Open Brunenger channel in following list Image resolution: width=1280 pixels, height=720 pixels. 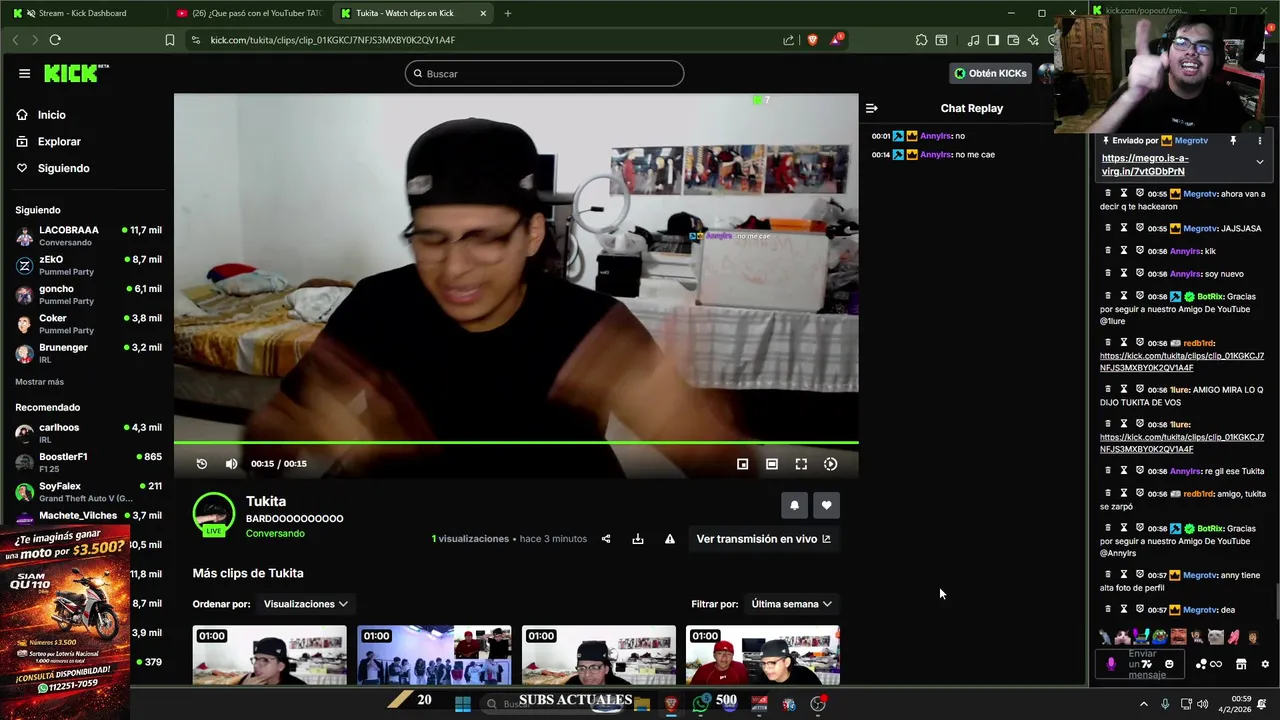(88, 352)
